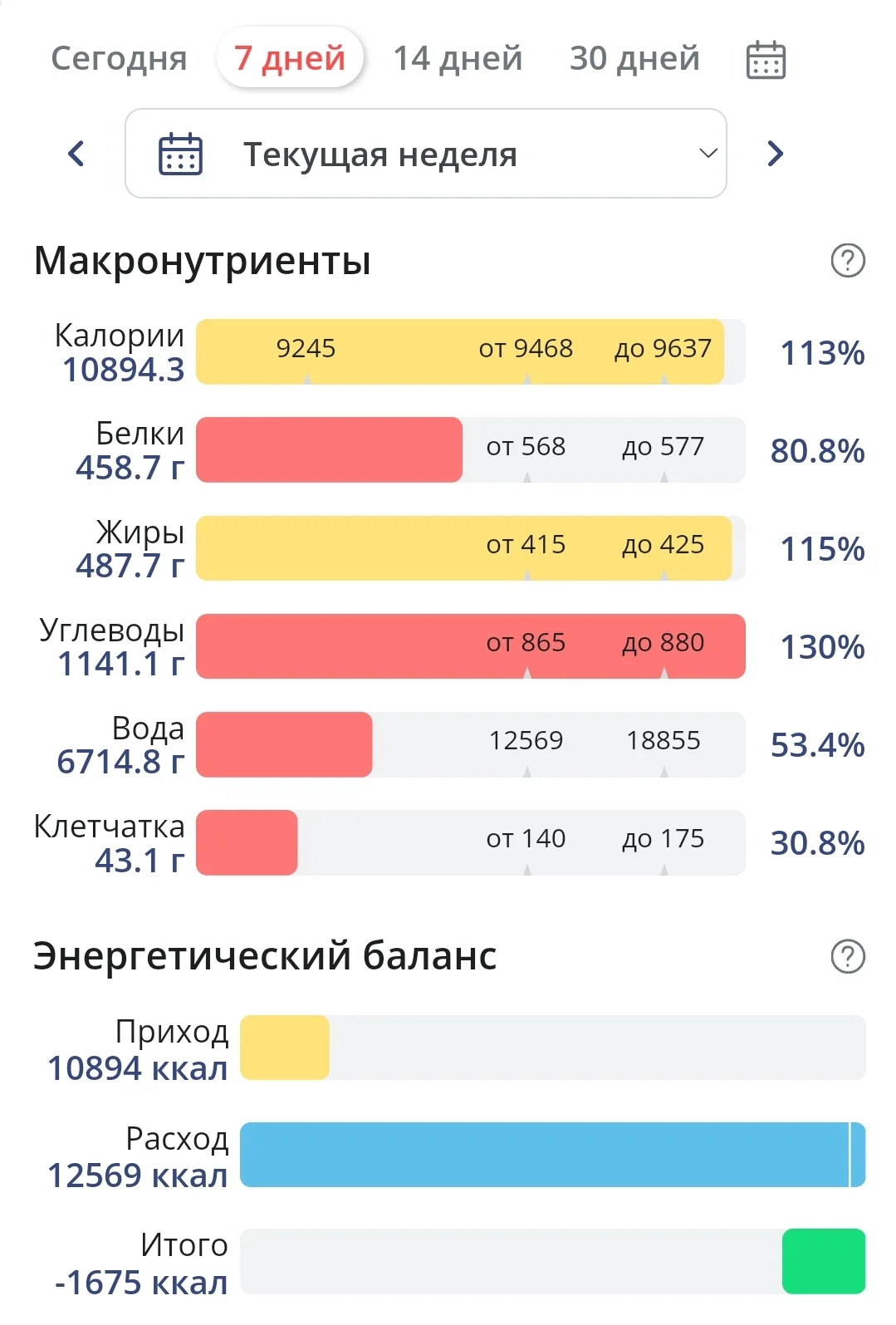
Task: Click the Углеводы progress bar
Action: 470,645
